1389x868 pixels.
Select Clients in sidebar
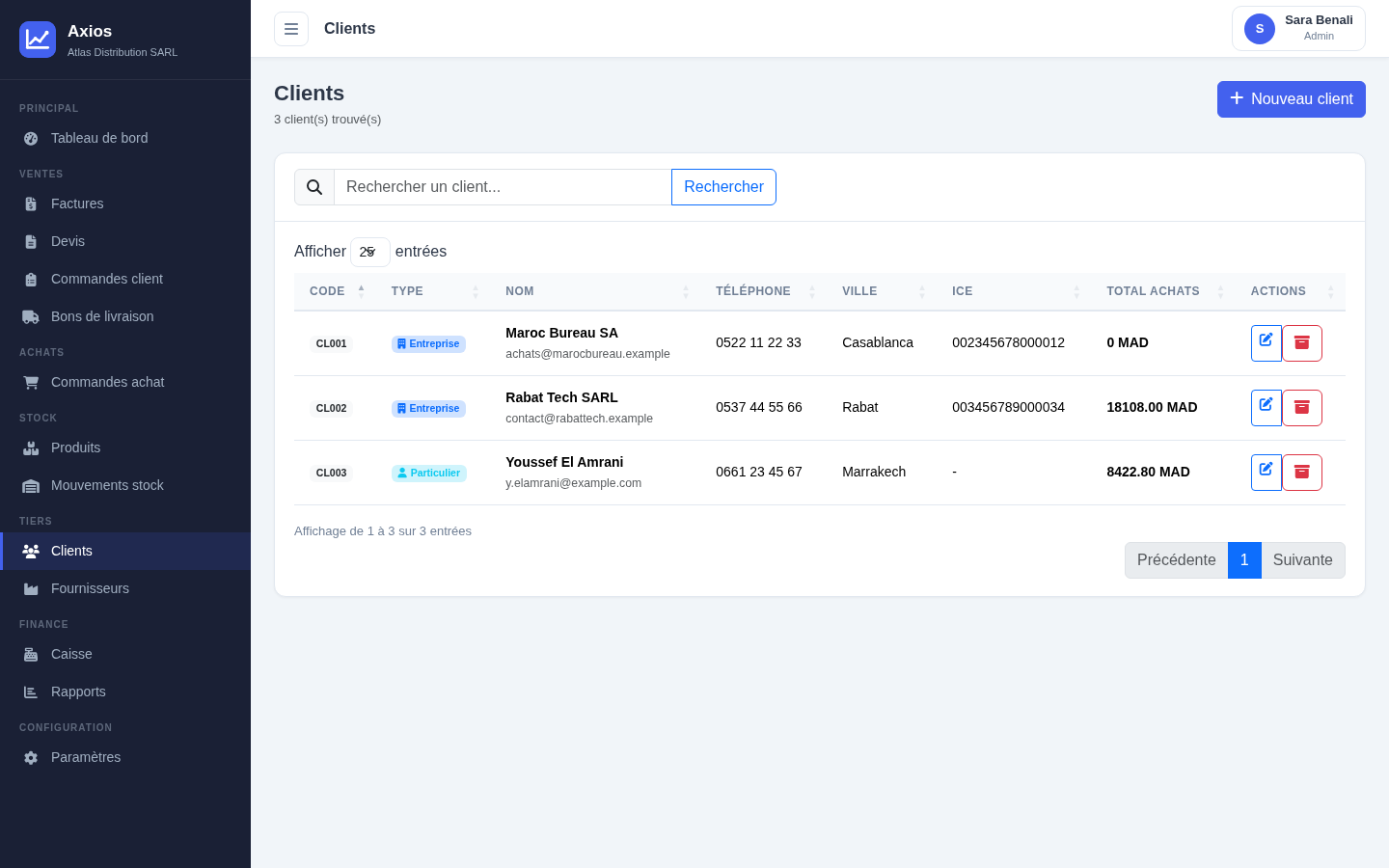(x=125, y=551)
